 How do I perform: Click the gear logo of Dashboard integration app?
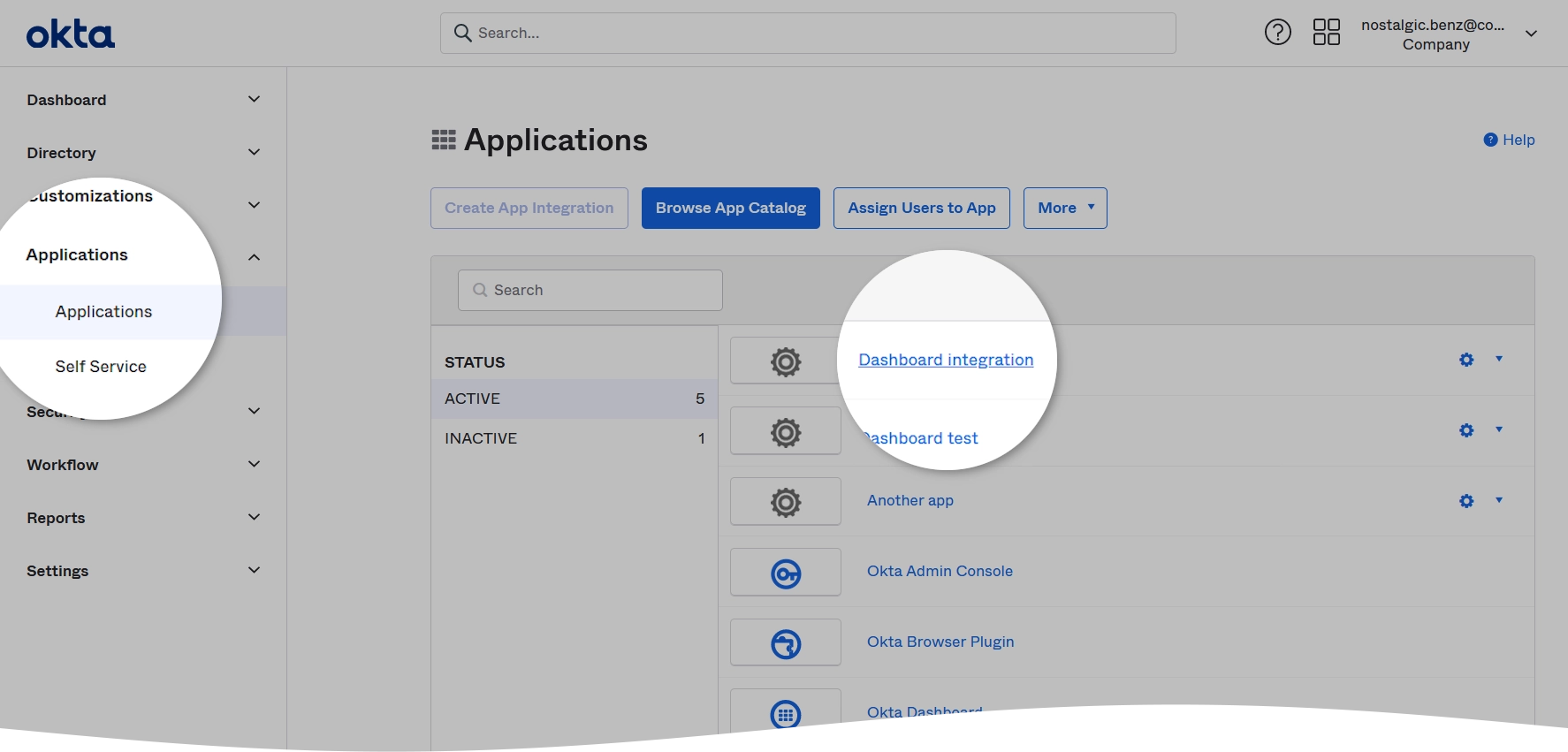point(786,361)
